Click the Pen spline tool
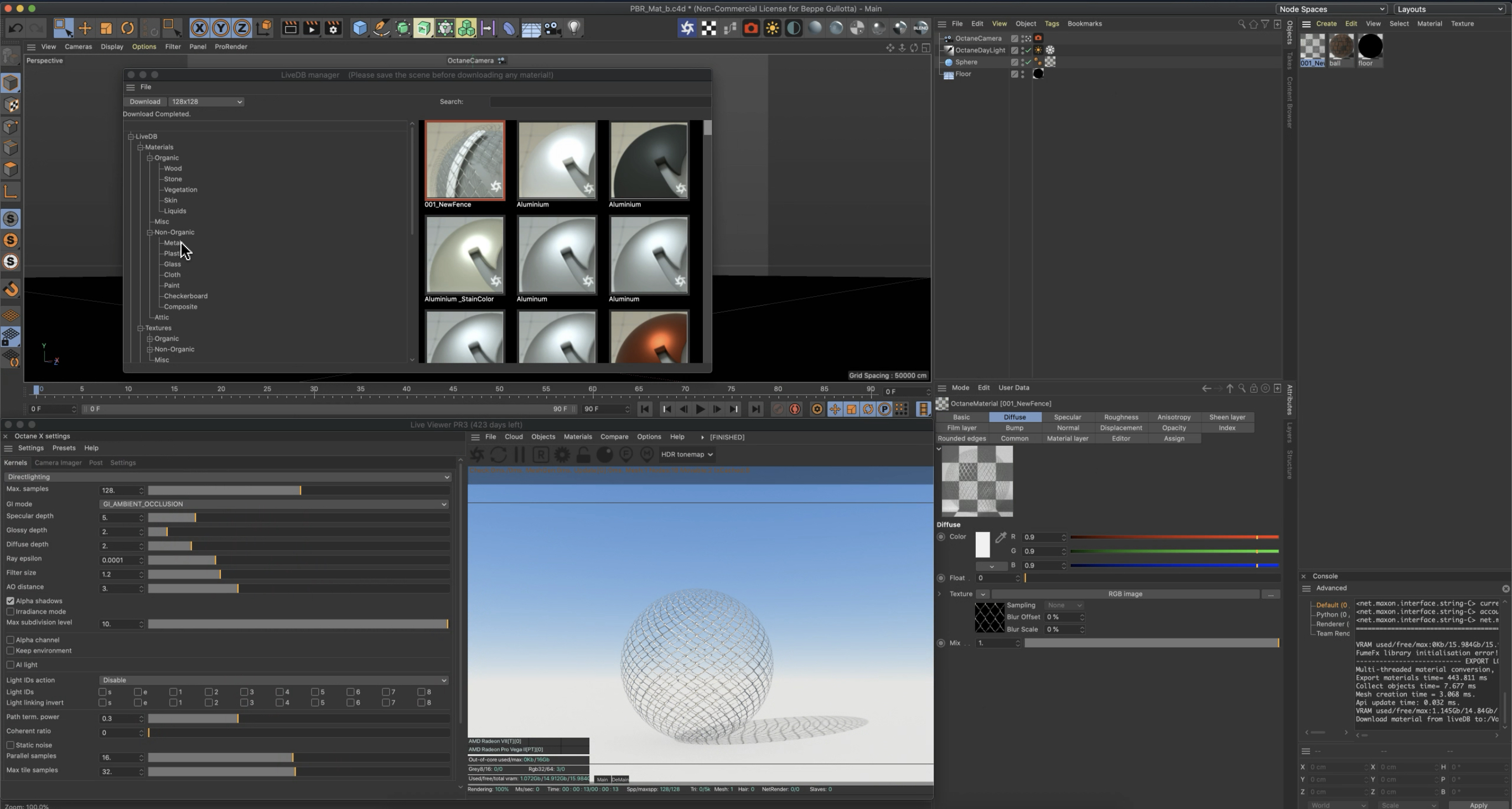Screen dimensions: 1512x809 [381, 28]
